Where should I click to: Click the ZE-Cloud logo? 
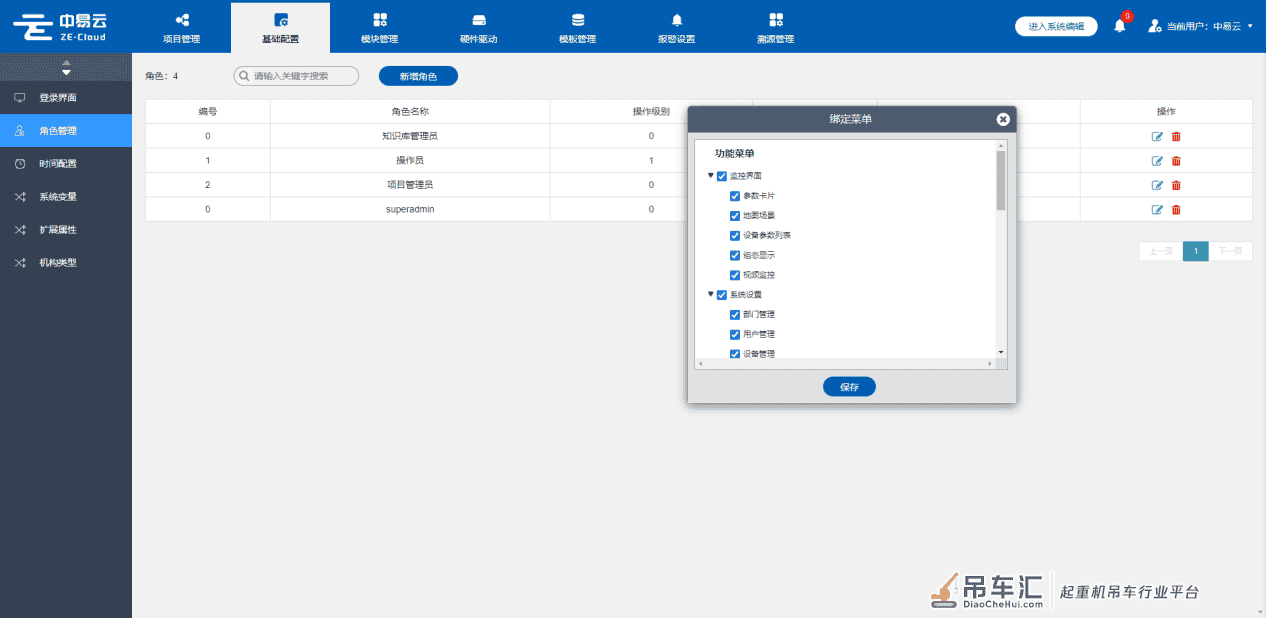click(x=61, y=27)
